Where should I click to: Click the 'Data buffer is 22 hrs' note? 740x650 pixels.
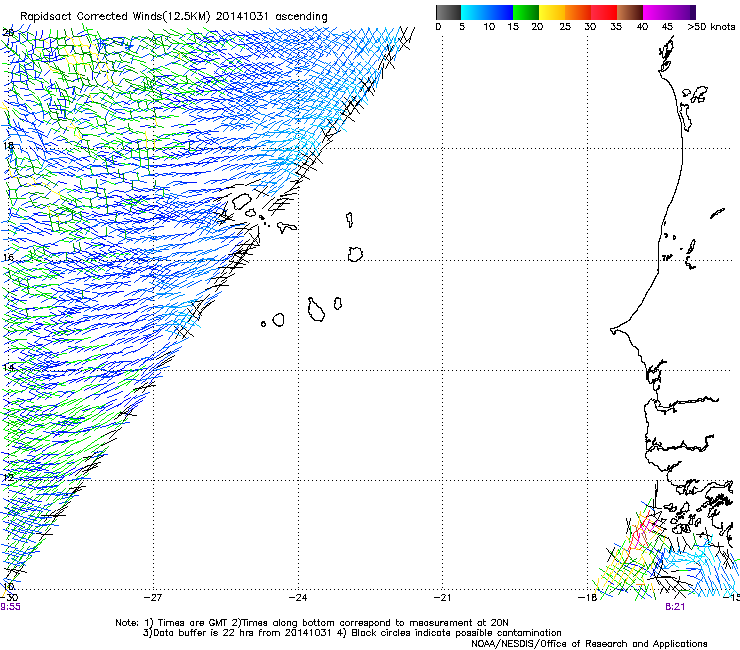click(237, 633)
